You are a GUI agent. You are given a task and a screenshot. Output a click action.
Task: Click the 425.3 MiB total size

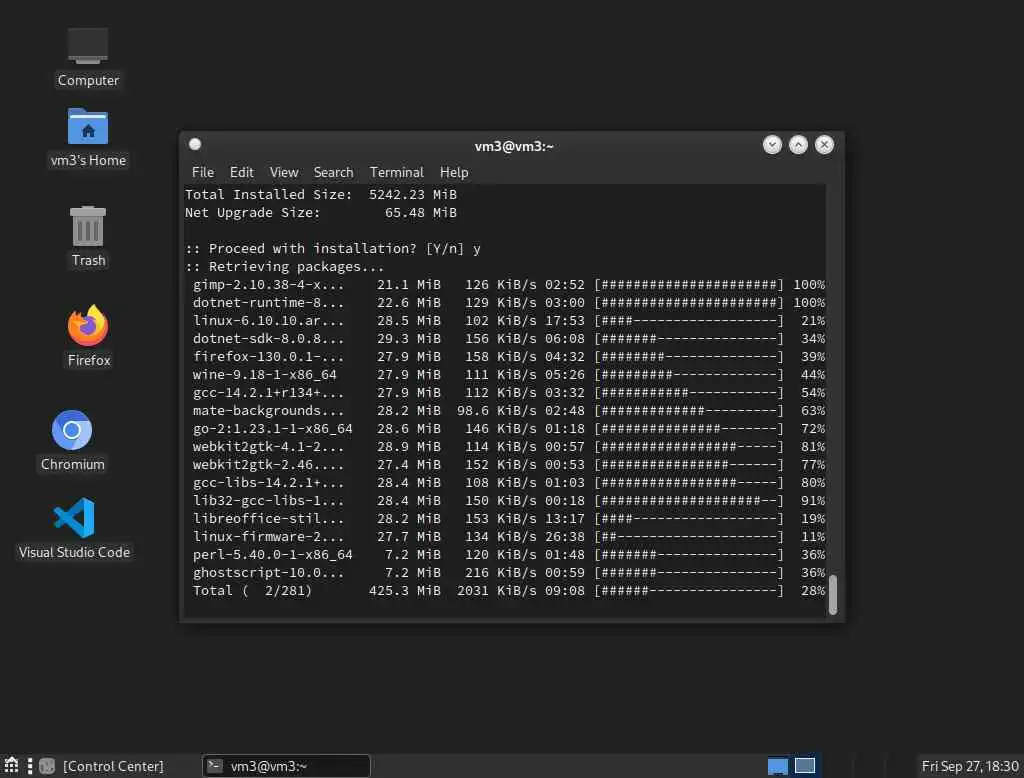(405, 591)
